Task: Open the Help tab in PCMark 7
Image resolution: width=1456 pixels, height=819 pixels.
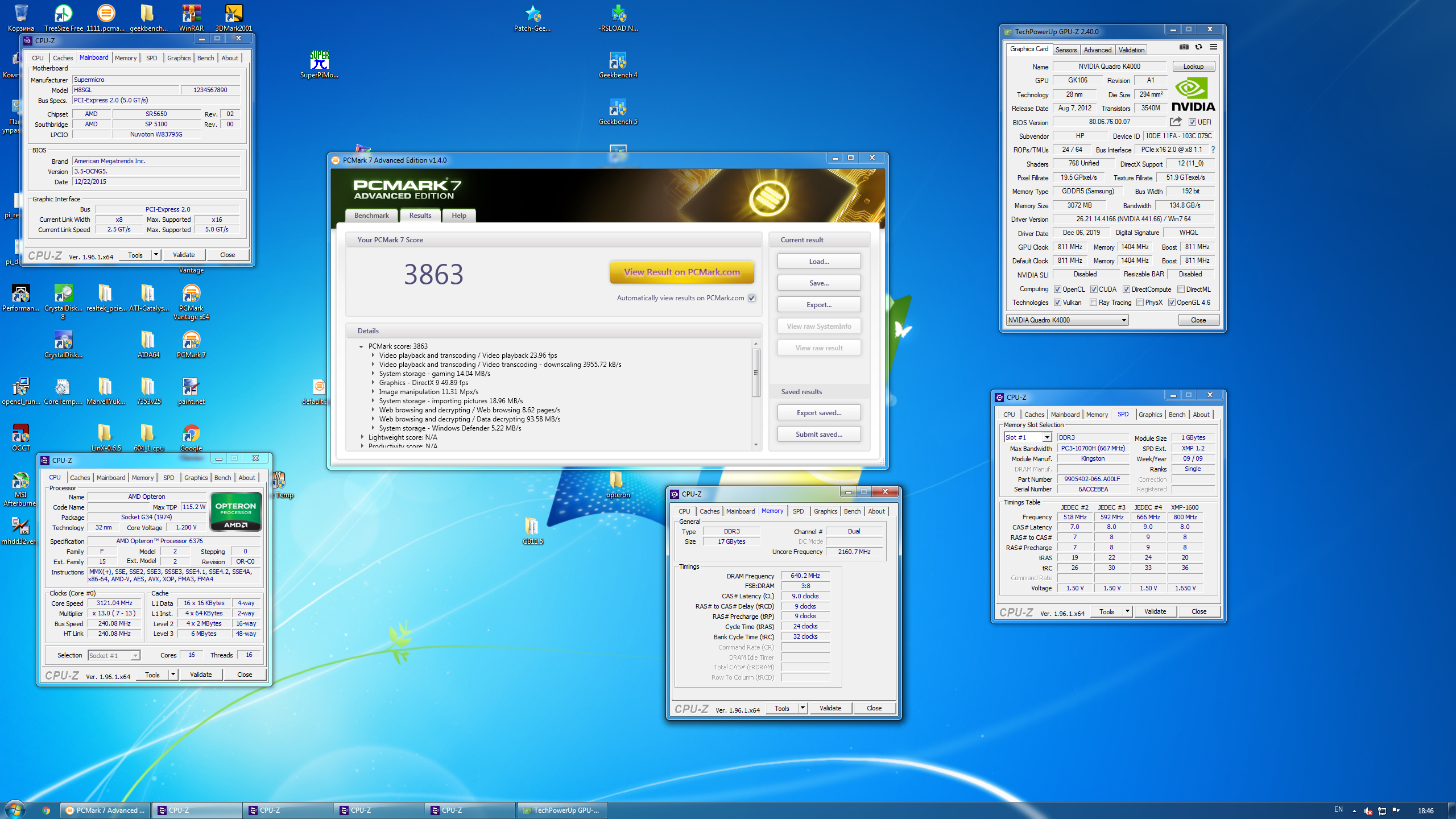Action: pos(458,216)
